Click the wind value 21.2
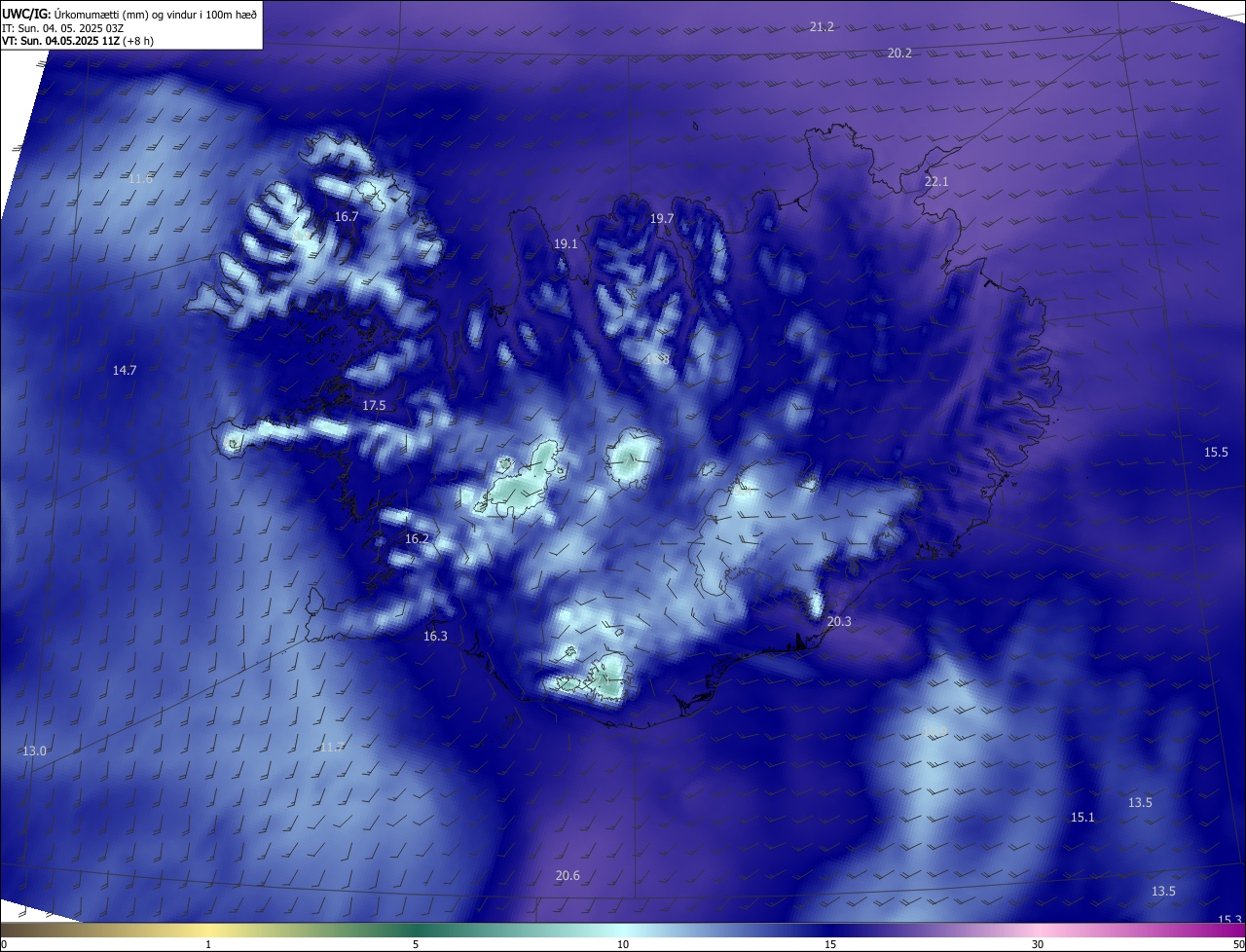1246x952 pixels. point(822,27)
